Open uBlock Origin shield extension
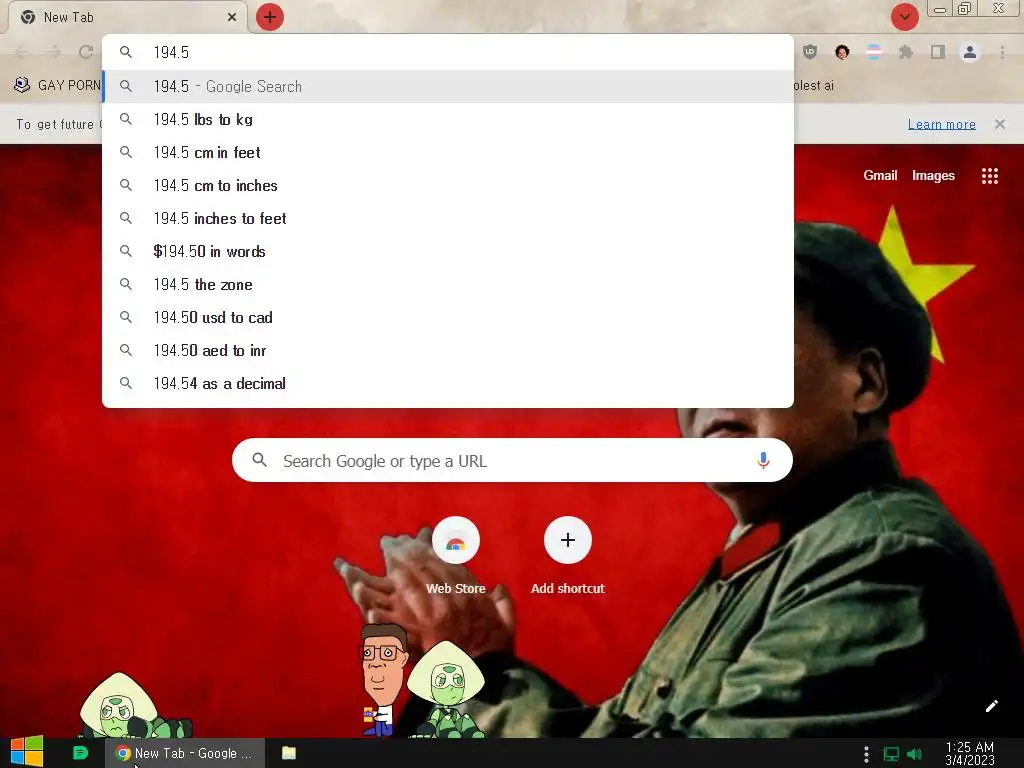Viewport: 1024px width, 768px height. tap(810, 52)
